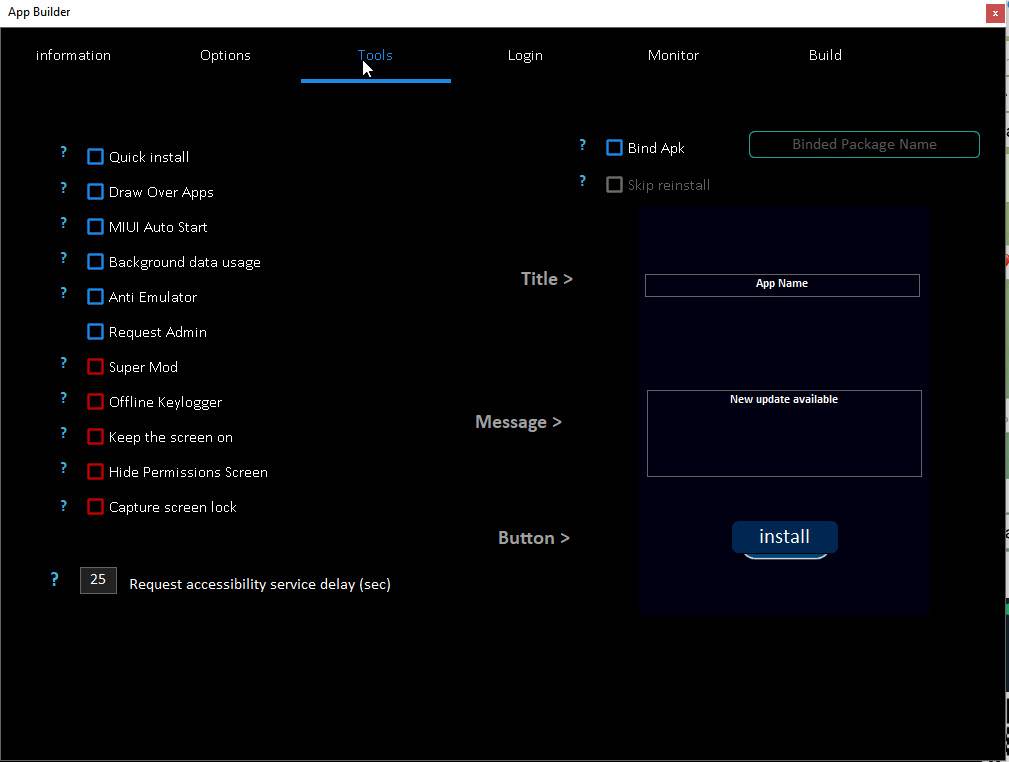1009x762 pixels.
Task: Go to the Login tab
Action: [x=525, y=55]
